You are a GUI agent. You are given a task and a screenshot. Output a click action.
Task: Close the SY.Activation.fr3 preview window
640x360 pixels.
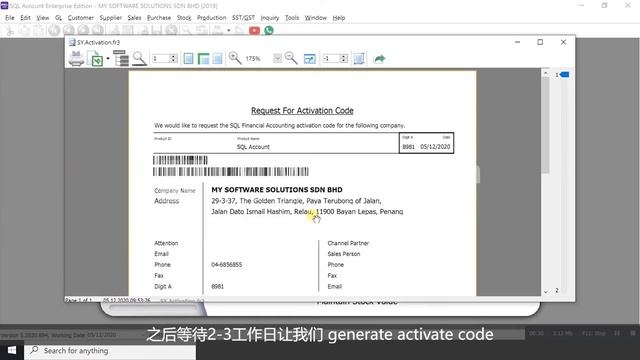[x=563, y=42]
